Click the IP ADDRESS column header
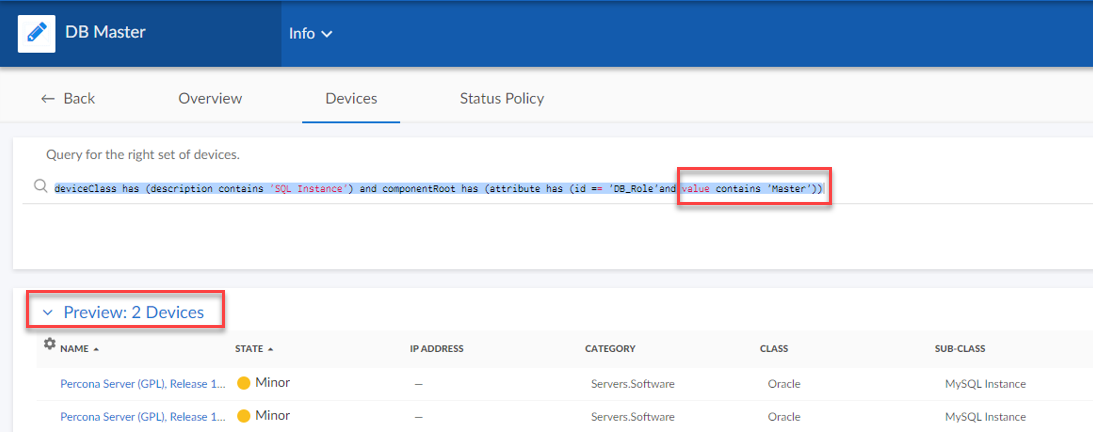Screen dimensions: 1093x434 coord(437,349)
